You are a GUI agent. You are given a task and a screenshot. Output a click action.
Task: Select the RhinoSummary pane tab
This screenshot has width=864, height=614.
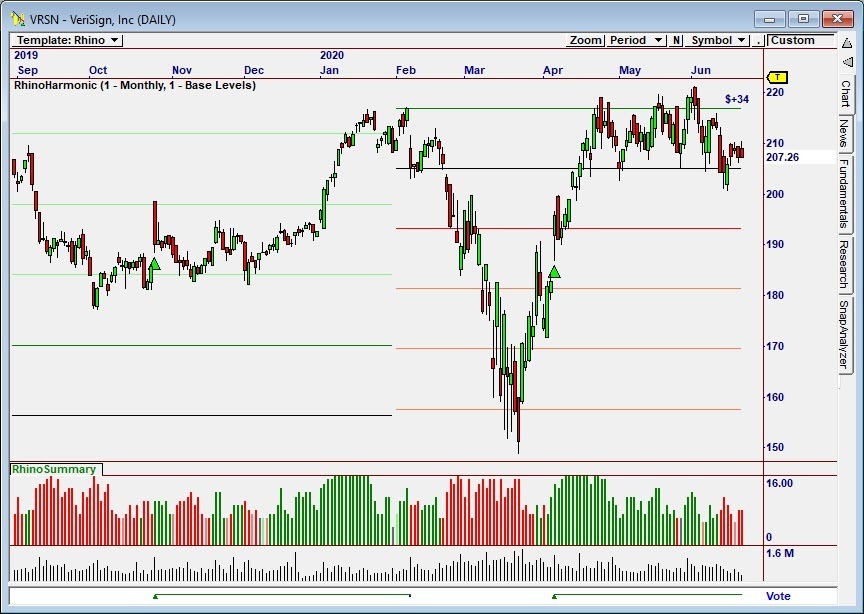click(x=54, y=469)
